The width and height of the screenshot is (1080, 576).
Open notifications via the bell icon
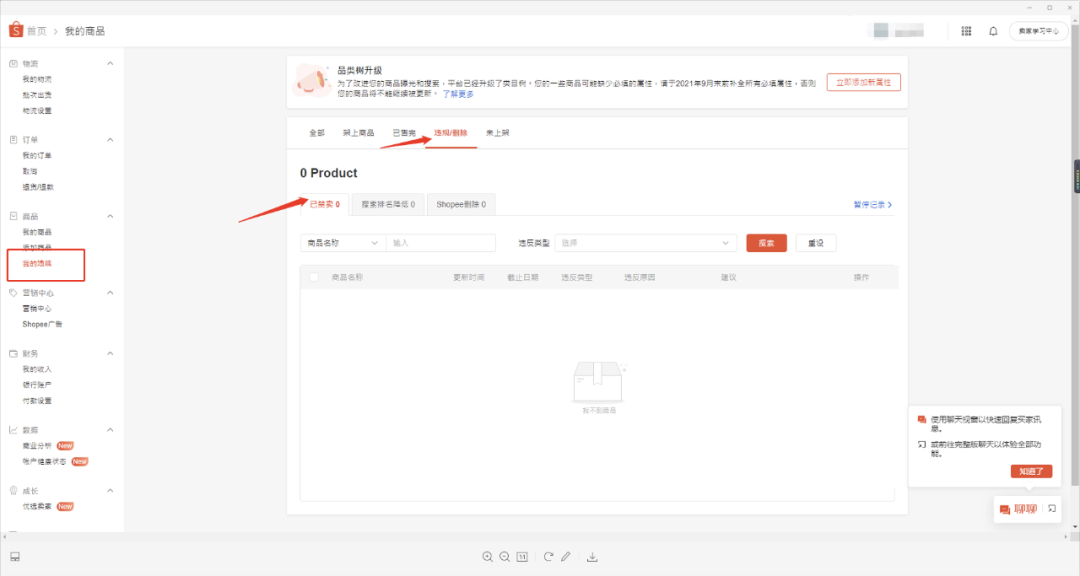pyautogui.click(x=992, y=31)
